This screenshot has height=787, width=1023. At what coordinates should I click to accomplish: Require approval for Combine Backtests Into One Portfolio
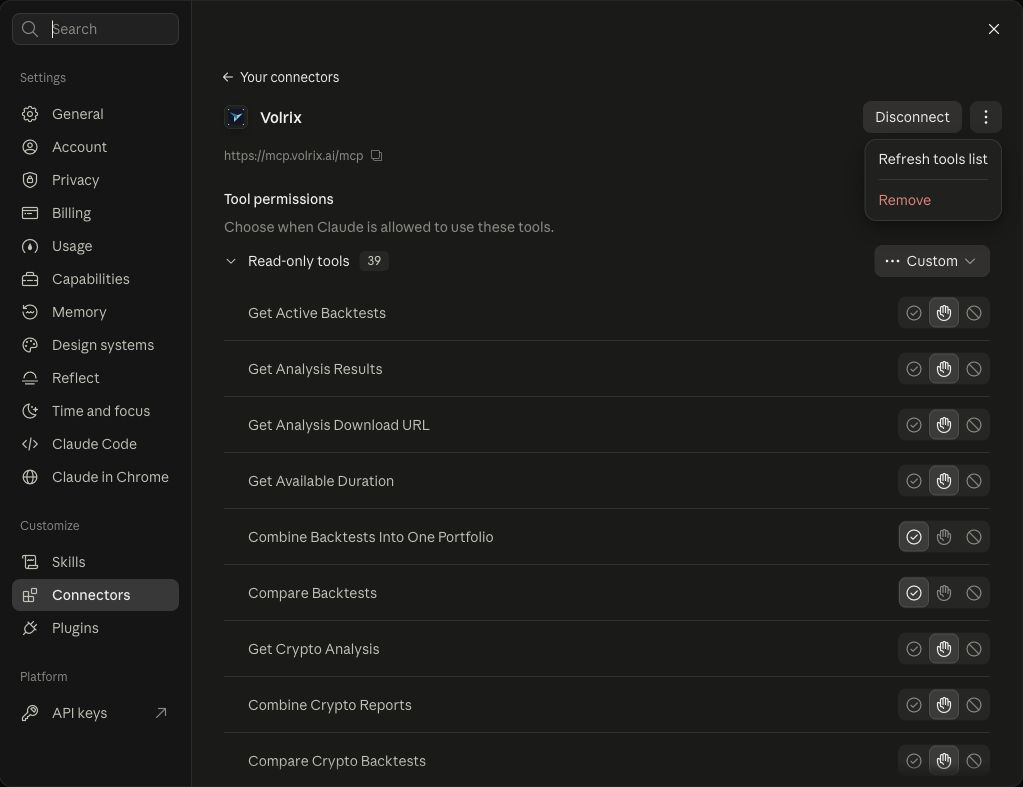pos(943,537)
